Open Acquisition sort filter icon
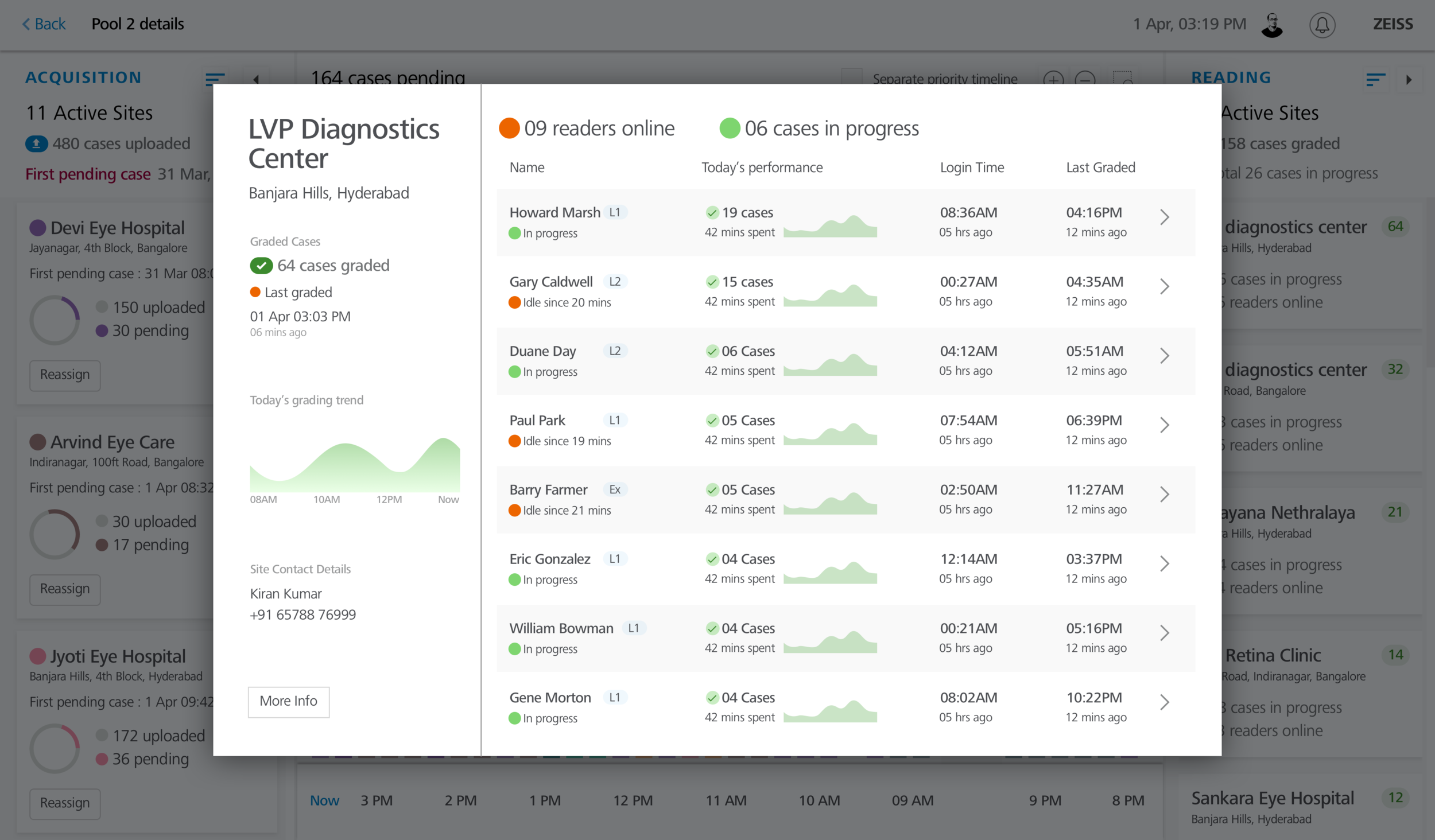The image size is (1435, 840). [x=215, y=79]
